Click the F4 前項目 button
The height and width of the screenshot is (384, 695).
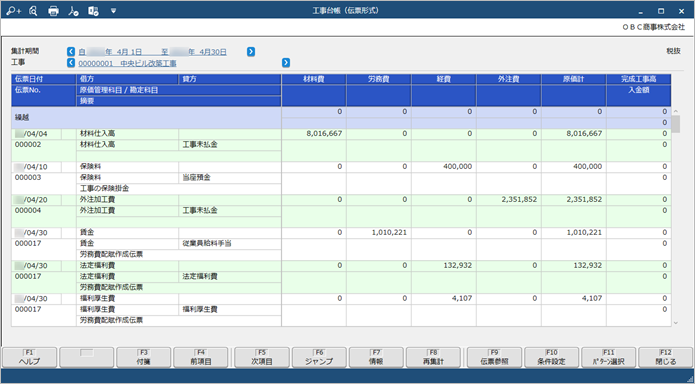pos(200,357)
